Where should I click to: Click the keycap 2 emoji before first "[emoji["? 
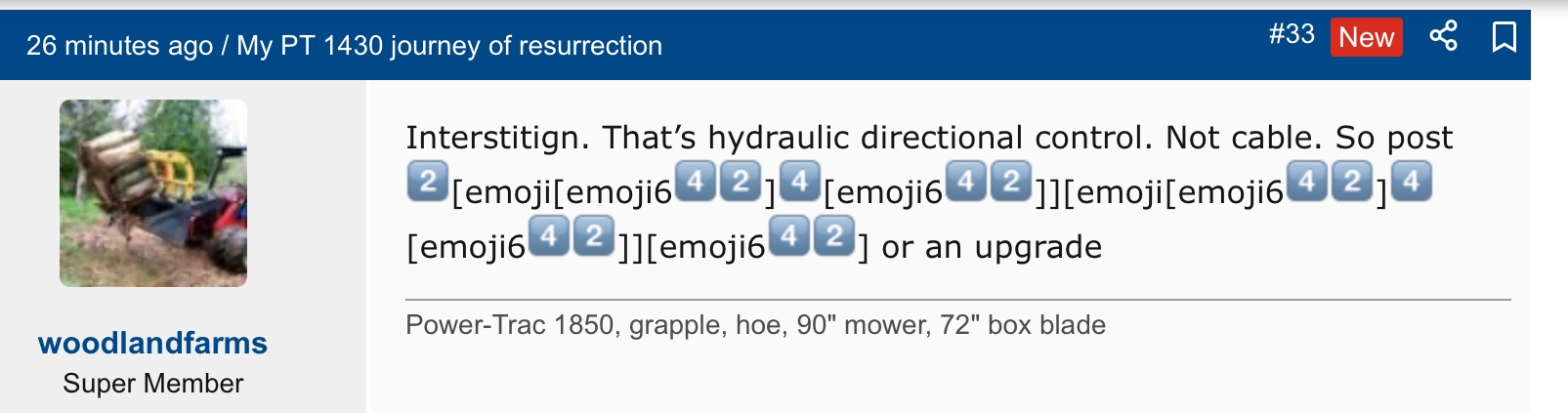click(x=427, y=183)
